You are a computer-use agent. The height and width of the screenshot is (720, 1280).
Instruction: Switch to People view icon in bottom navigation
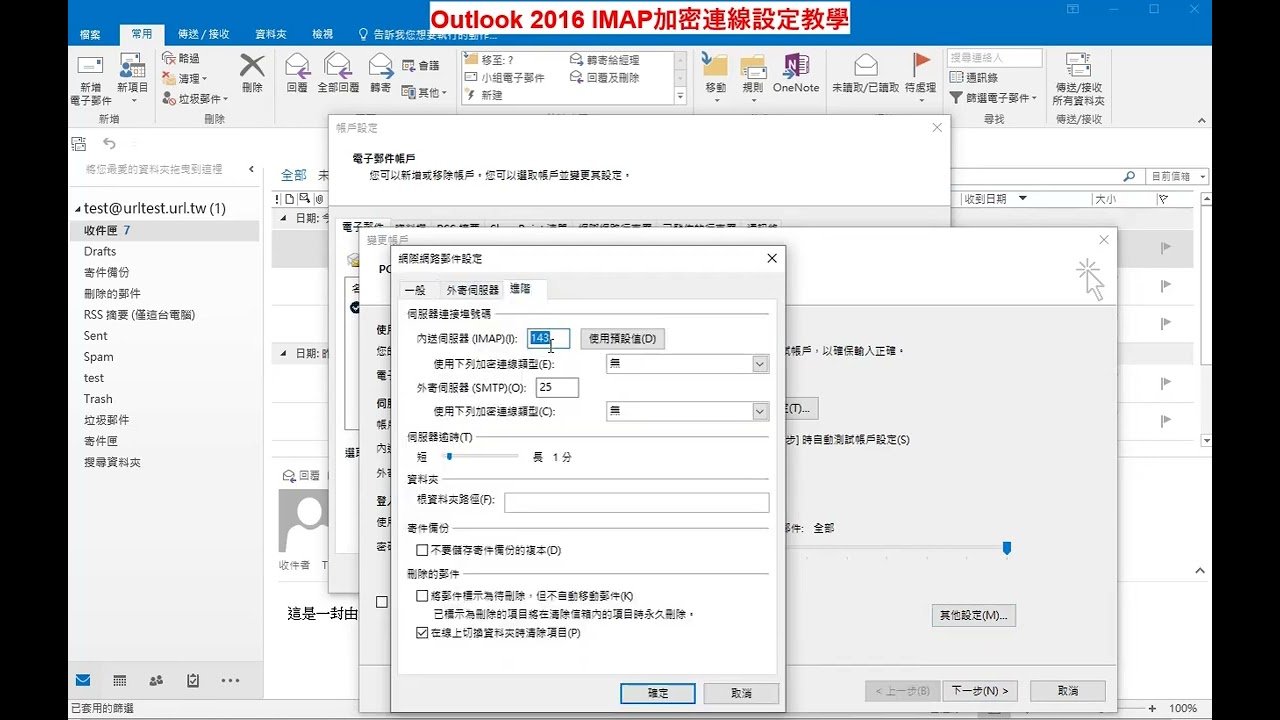156,680
